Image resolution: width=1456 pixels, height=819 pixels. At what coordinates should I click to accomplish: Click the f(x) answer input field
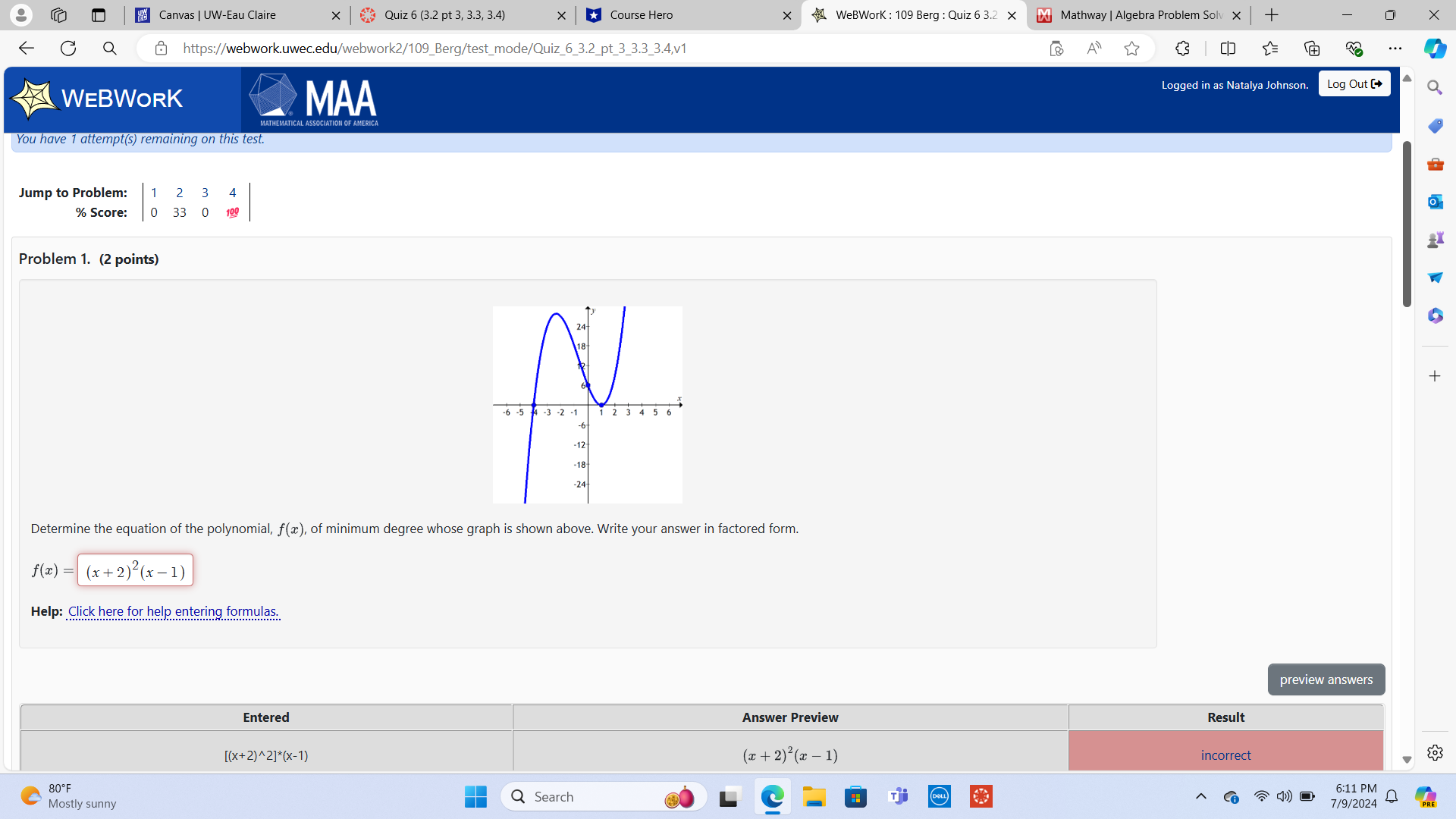pos(135,571)
